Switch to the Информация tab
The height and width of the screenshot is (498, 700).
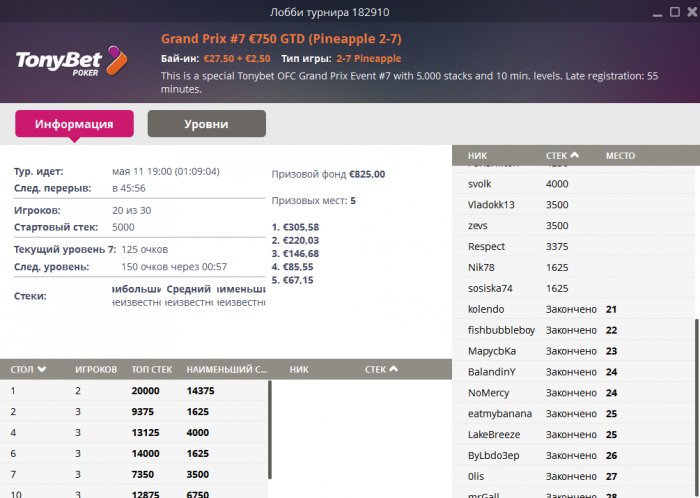[74, 124]
